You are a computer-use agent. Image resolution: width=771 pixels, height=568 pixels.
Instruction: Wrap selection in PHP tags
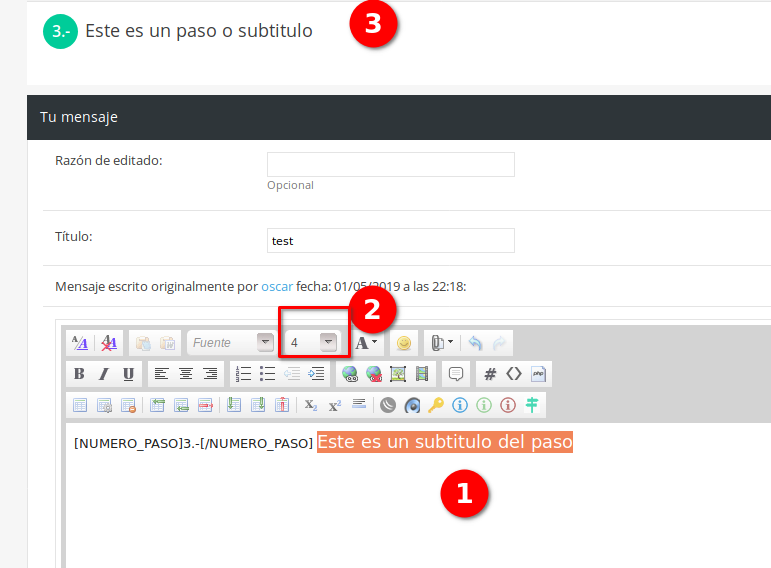[538, 374]
